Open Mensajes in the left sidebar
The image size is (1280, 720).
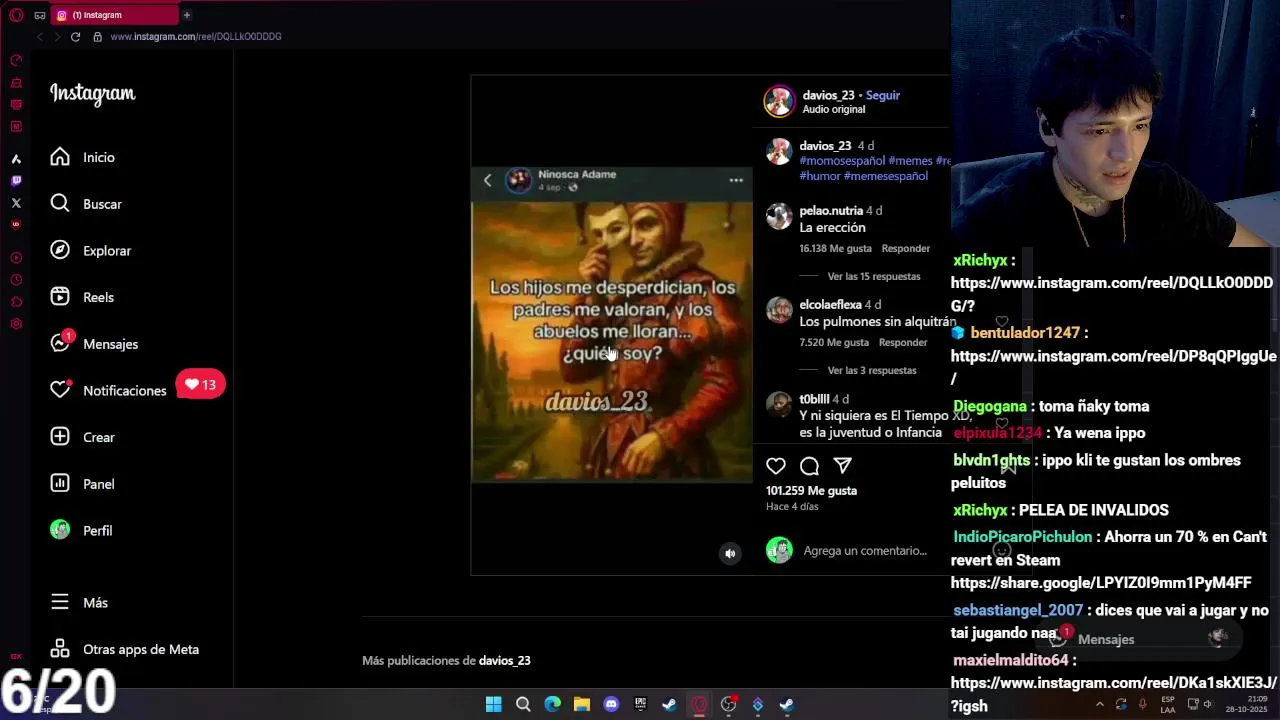pos(94,344)
